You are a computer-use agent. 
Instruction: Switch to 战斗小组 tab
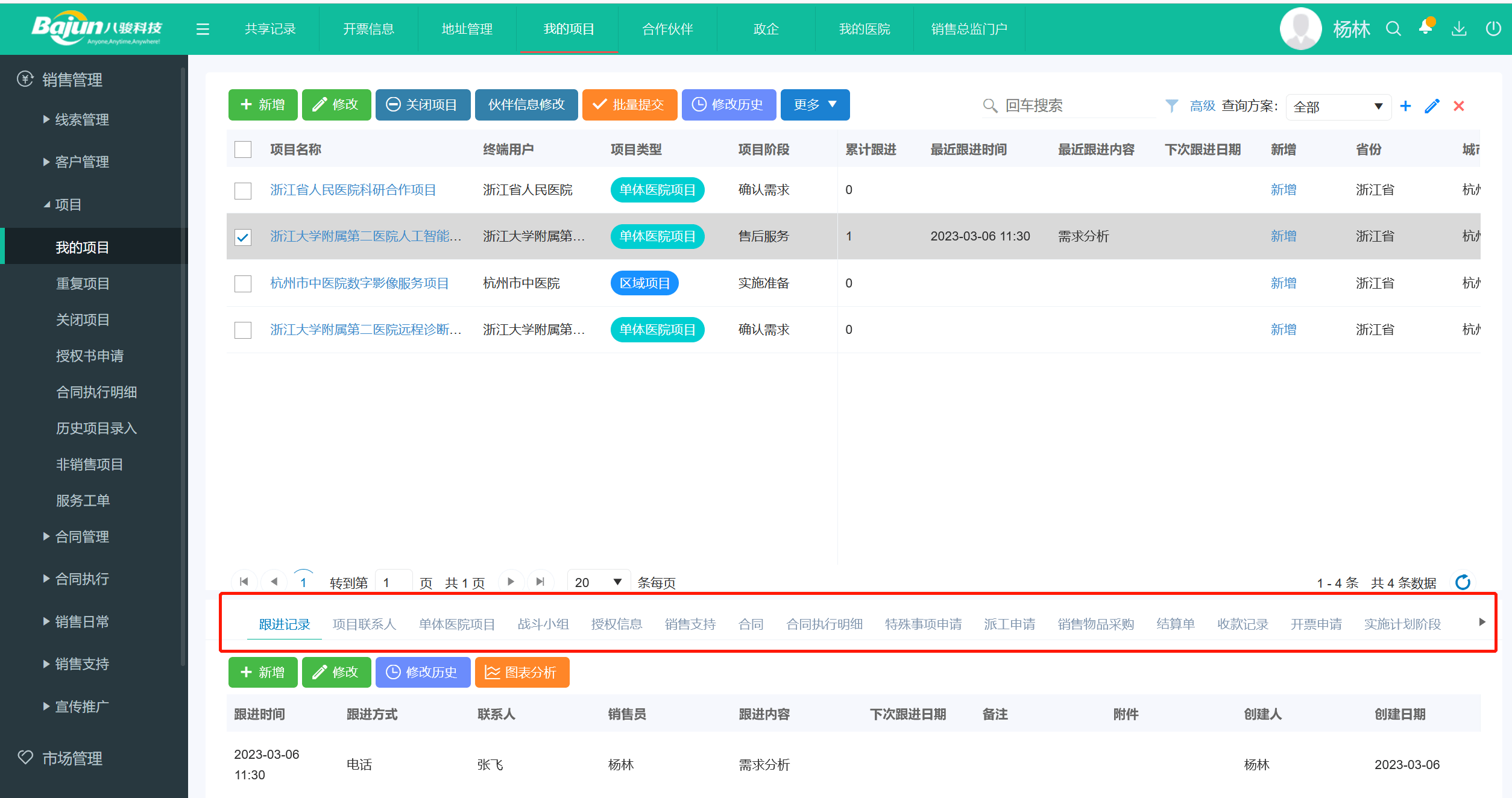[543, 624]
